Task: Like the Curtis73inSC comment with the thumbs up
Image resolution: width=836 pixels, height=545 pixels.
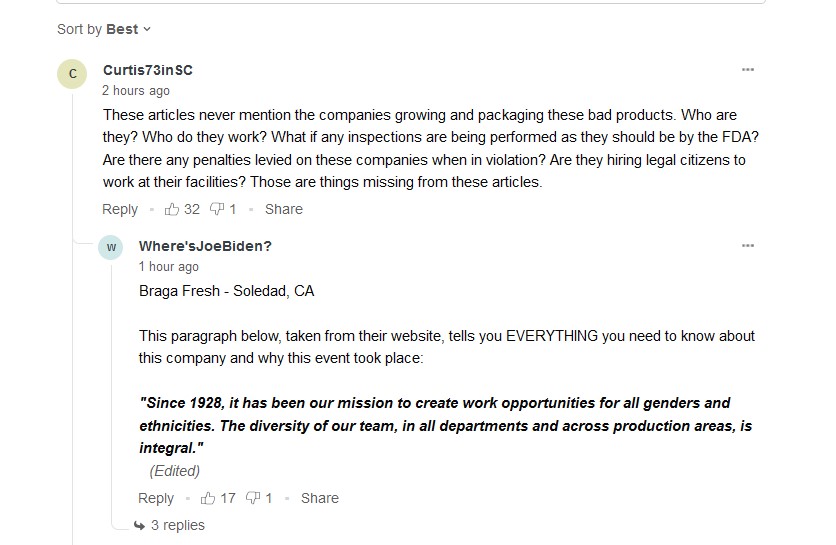Action: [172, 209]
